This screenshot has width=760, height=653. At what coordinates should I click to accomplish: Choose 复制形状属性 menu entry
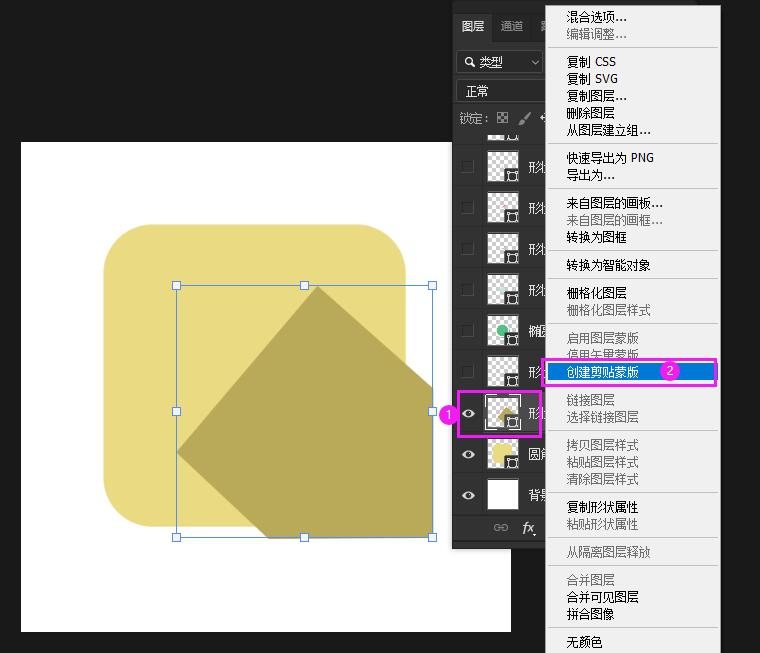(602, 507)
